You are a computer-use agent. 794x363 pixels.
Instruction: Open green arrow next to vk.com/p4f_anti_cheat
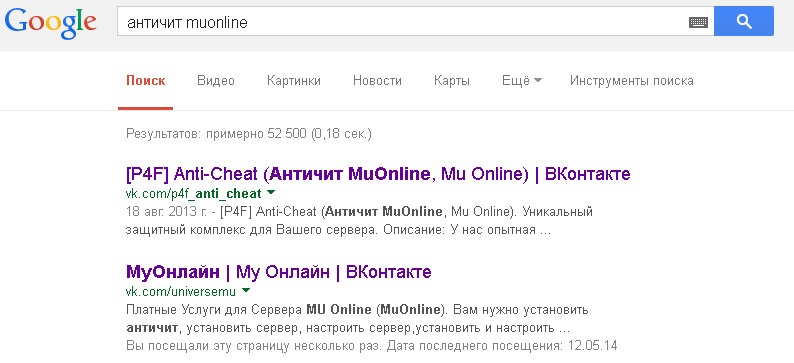point(270,192)
